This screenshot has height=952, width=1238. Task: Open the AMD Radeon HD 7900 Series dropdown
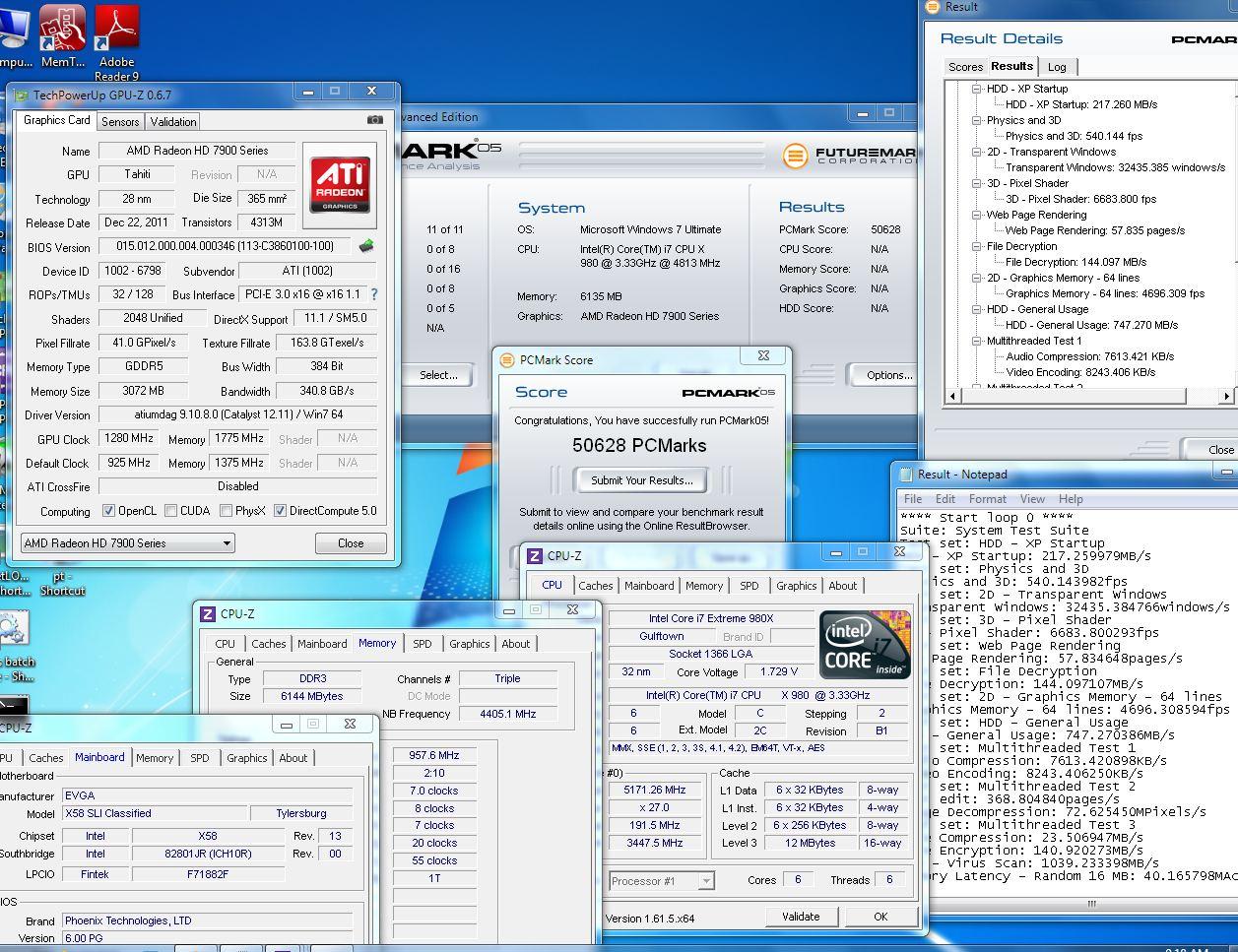[127, 543]
